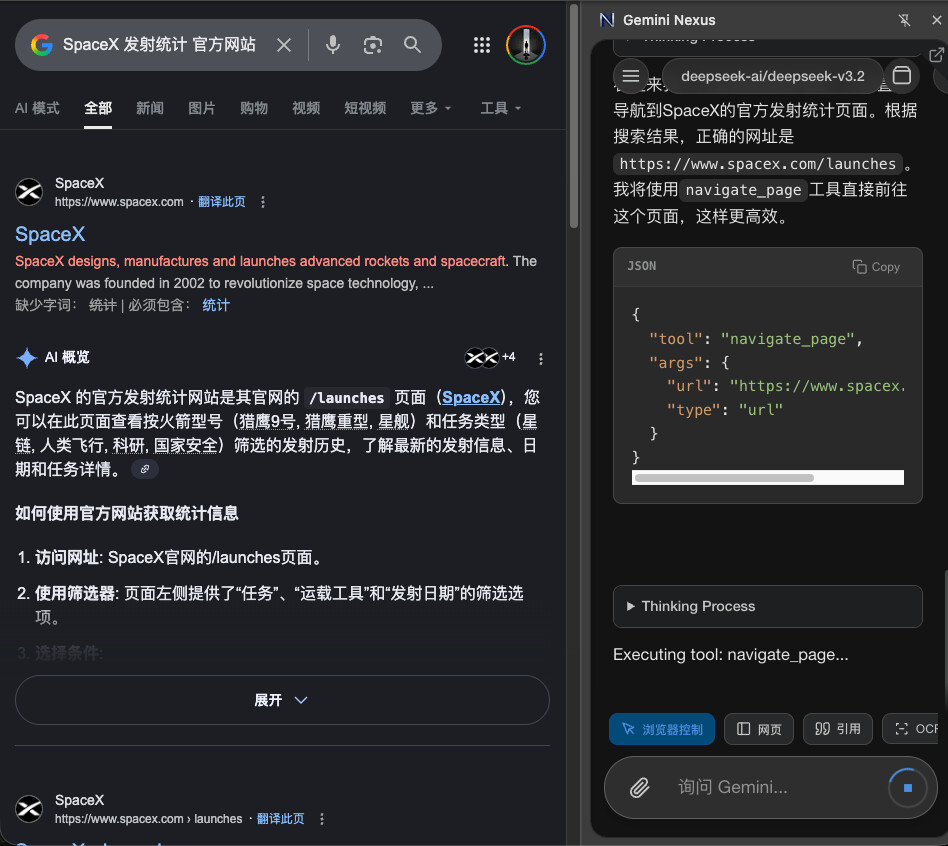The width and height of the screenshot is (948, 846).
Task: Open Gemini panel in external window
Action: 936,55
